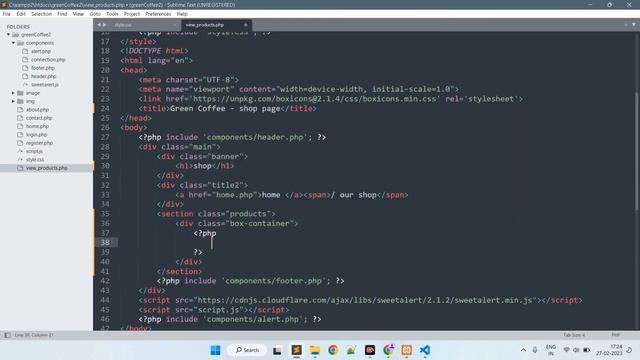Image resolution: width=640 pixels, height=360 pixels.
Task: Expand the image folder arrow
Action: click(x=13, y=93)
